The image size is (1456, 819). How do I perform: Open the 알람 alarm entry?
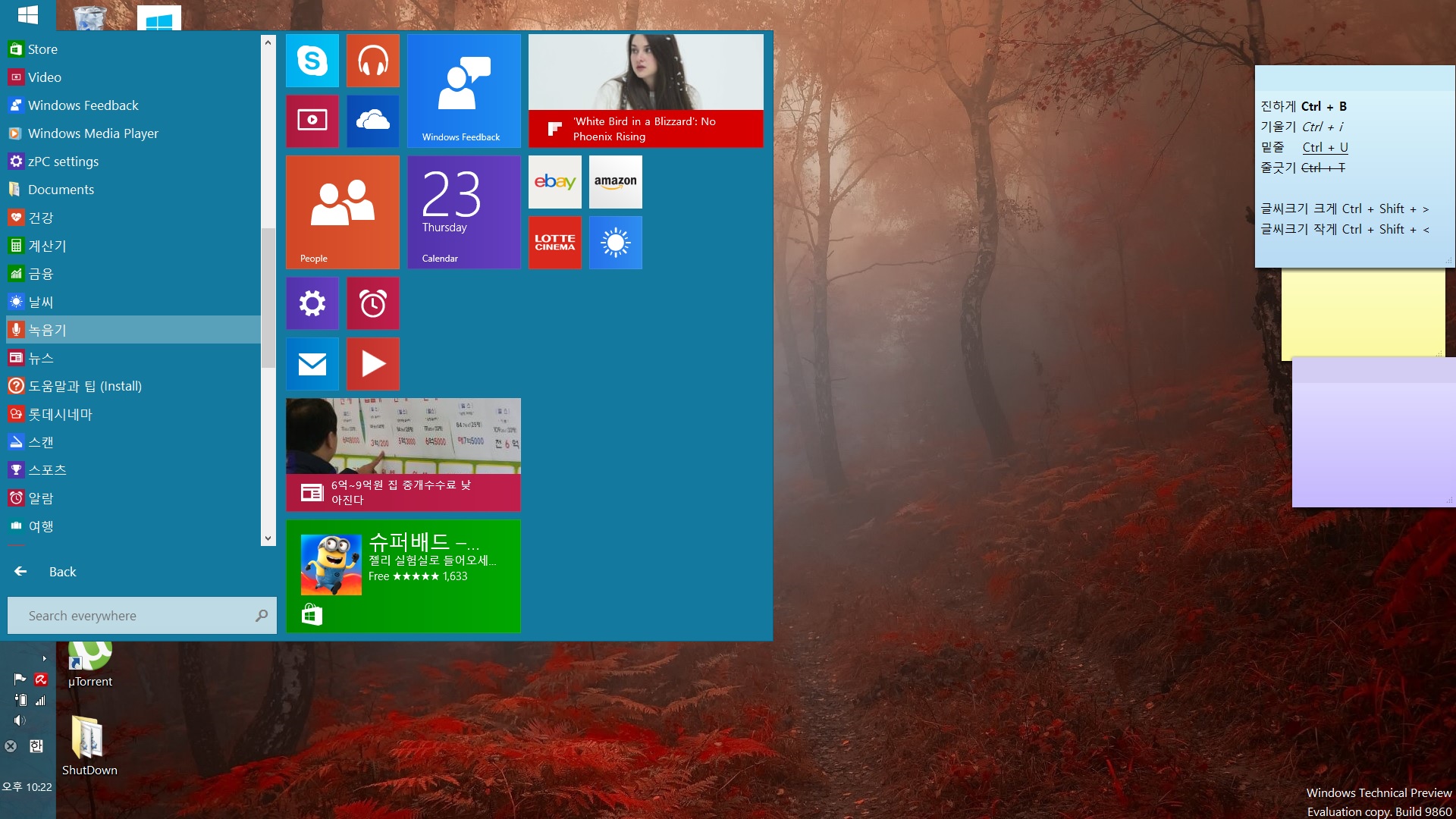point(133,498)
